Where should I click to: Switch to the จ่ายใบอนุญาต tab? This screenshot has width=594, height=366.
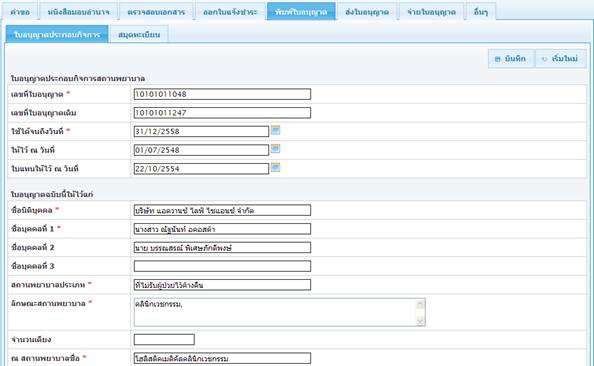tap(431, 12)
